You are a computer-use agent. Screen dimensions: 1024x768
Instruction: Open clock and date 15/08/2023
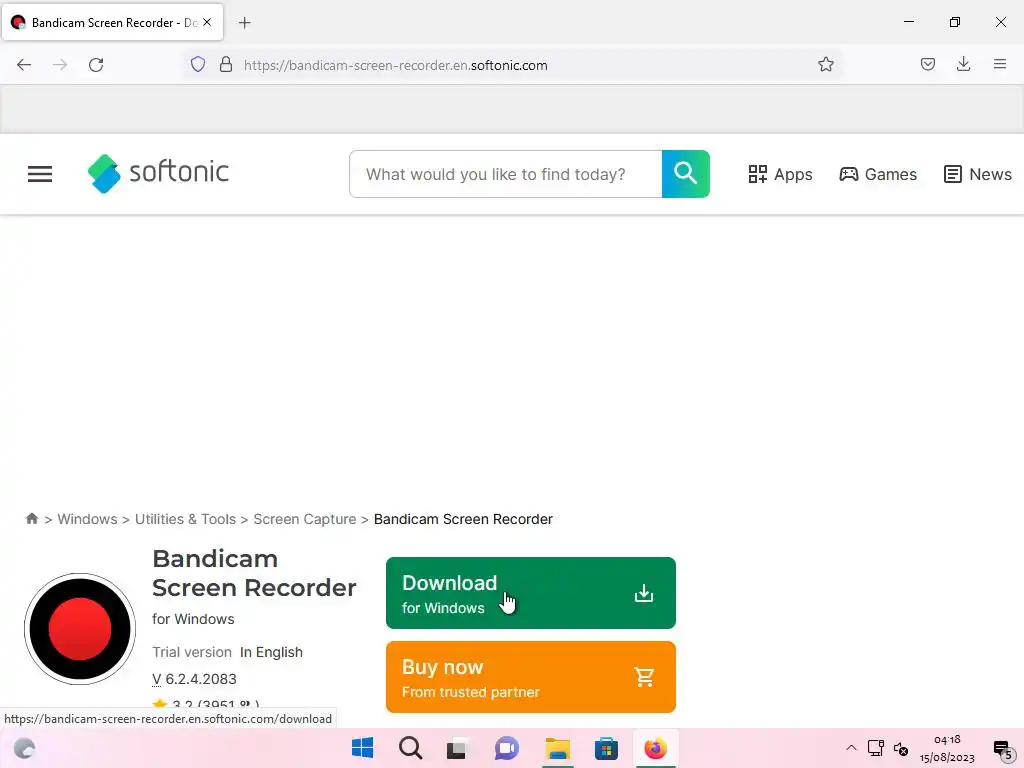coord(947,748)
